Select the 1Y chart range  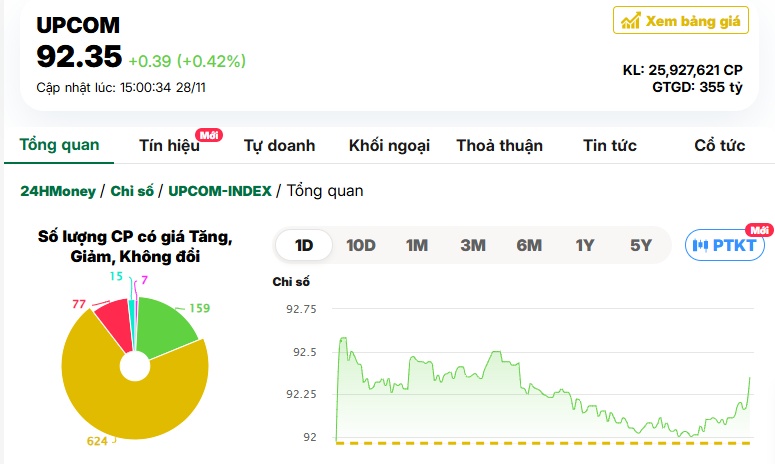(585, 245)
